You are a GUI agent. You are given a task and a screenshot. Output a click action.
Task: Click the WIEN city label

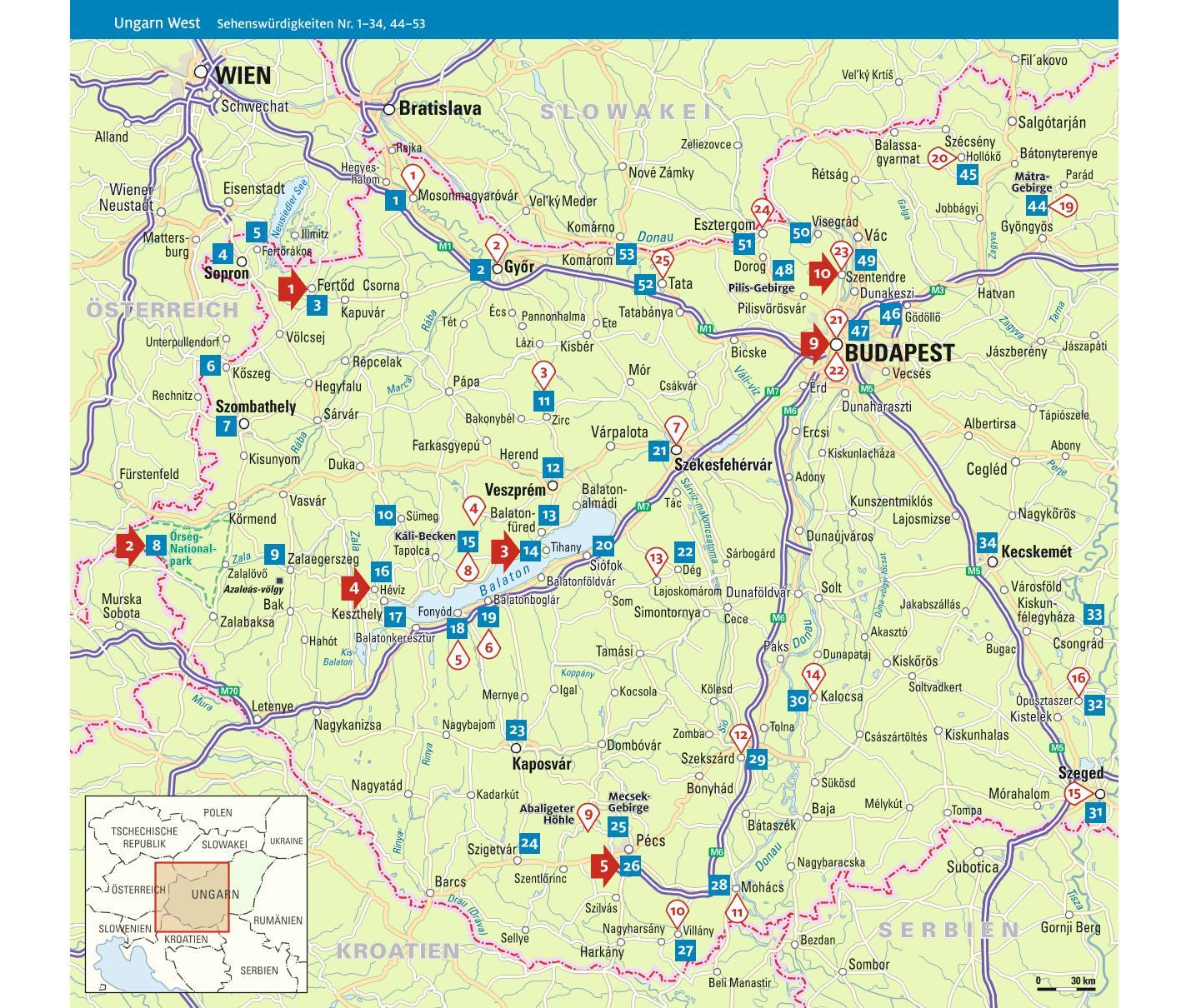coord(243,76)
